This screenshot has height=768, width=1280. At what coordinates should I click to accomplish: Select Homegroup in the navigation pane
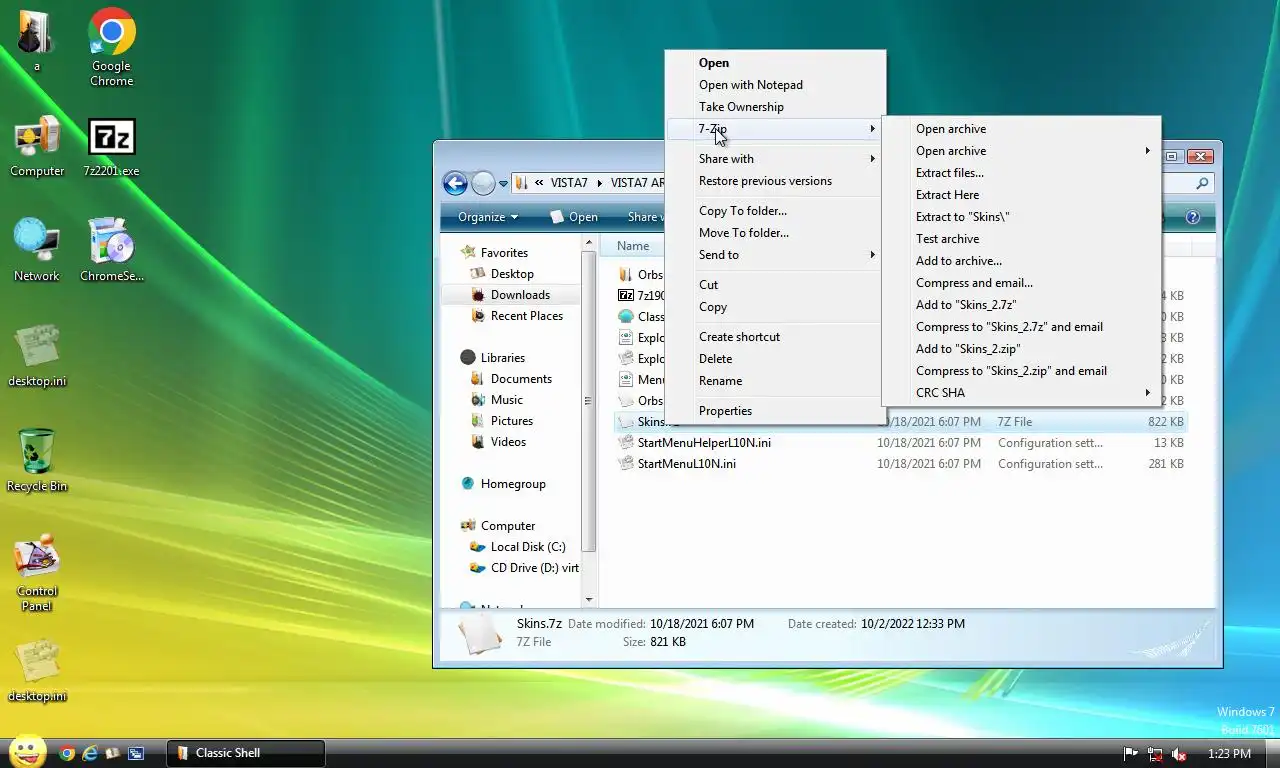pos(503,484)
